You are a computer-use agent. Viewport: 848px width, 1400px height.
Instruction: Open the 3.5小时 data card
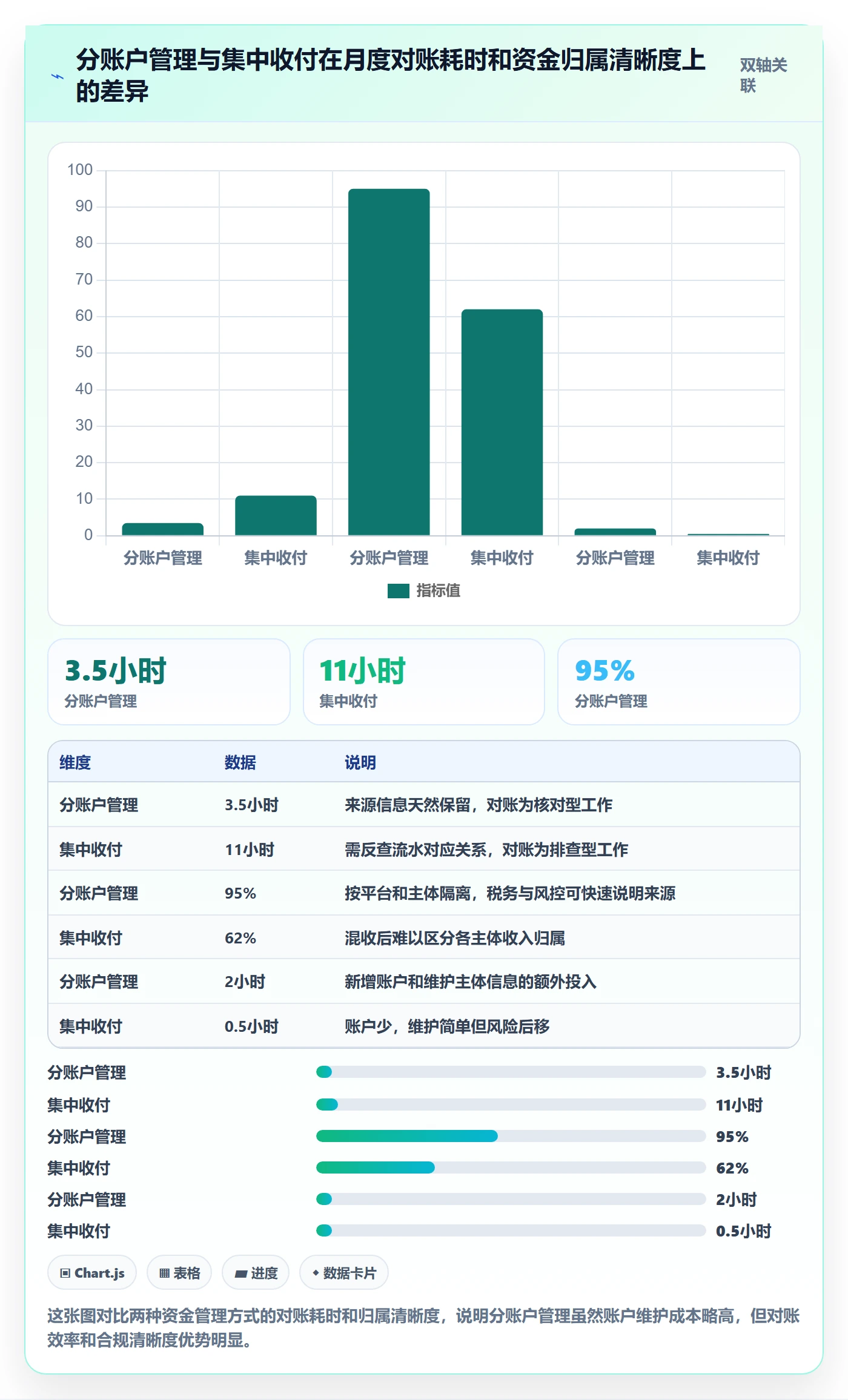169,682
